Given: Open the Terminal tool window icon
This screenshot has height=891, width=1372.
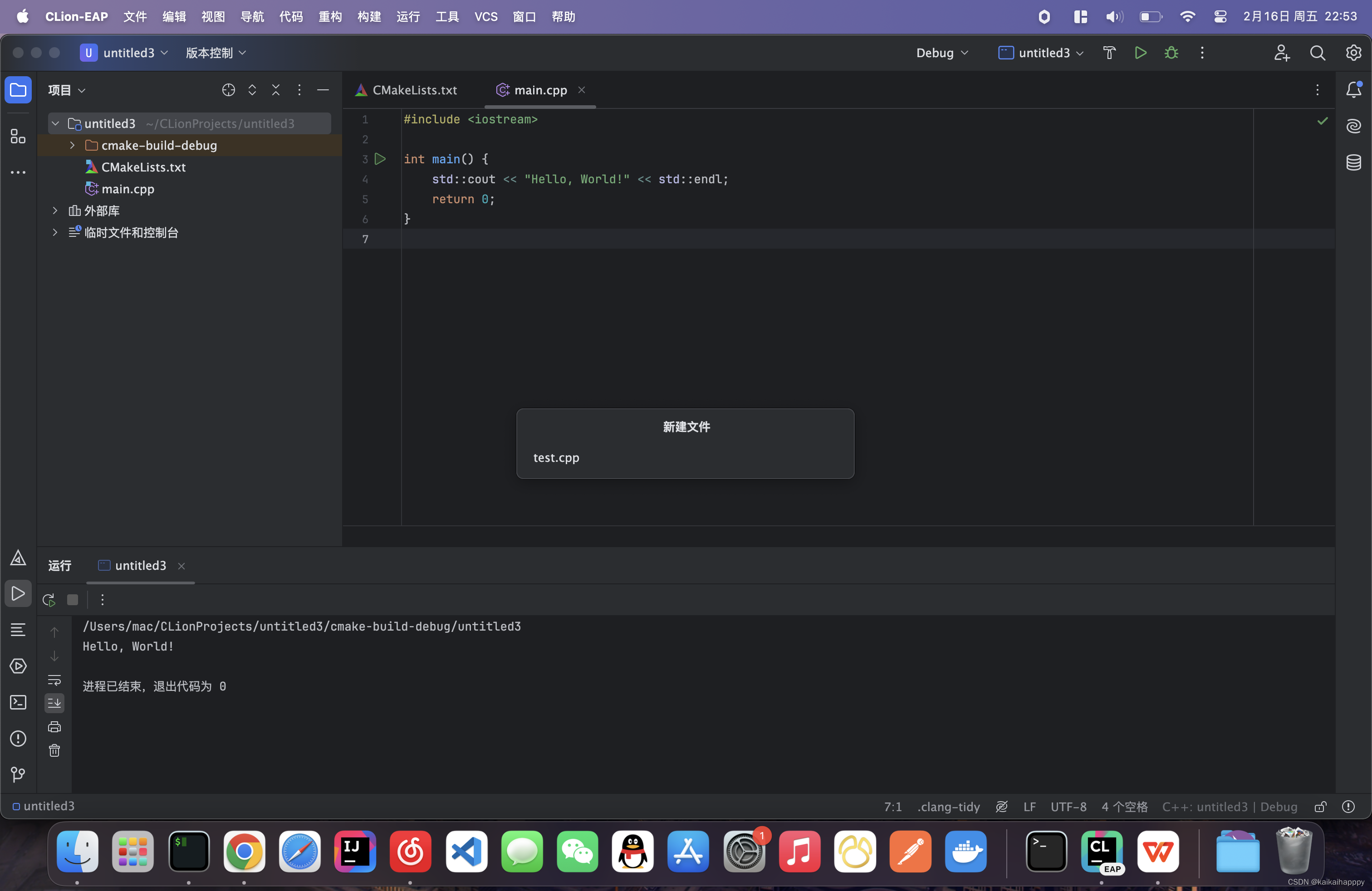Looking at the screenshot, I should coord(18,702).
